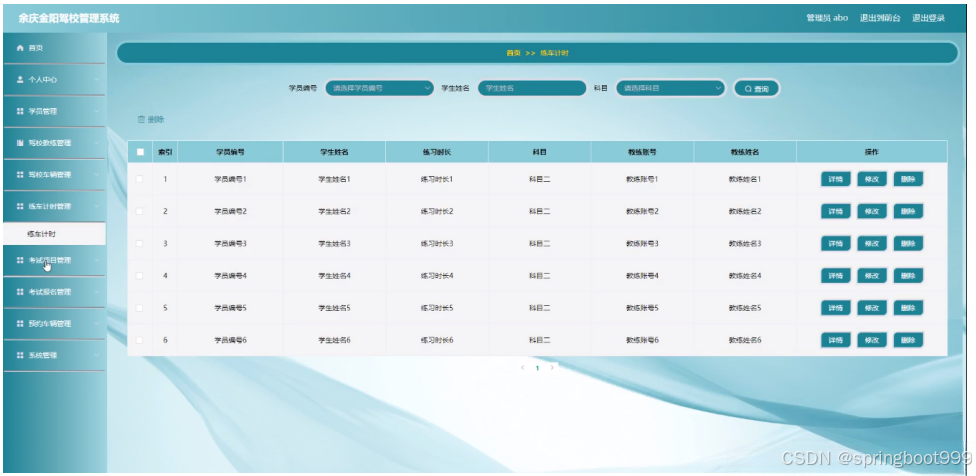Expand 学员管理 using its chevron
976x476 pixels.
(x=97, y=111)
